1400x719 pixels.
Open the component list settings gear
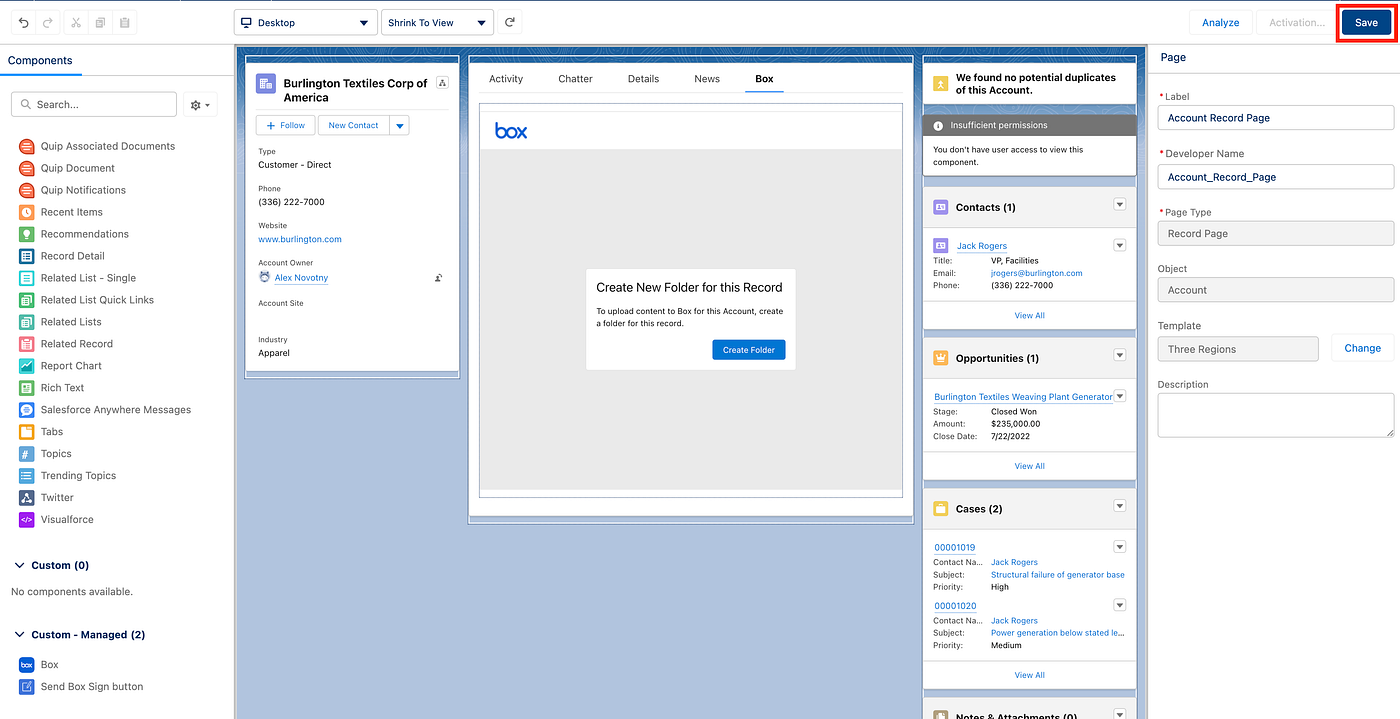click(x=200, y=104)
